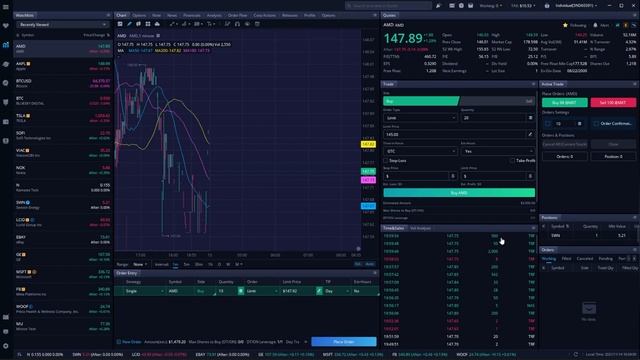Open the Range None dropdown below chart

[x=140, y=264]
